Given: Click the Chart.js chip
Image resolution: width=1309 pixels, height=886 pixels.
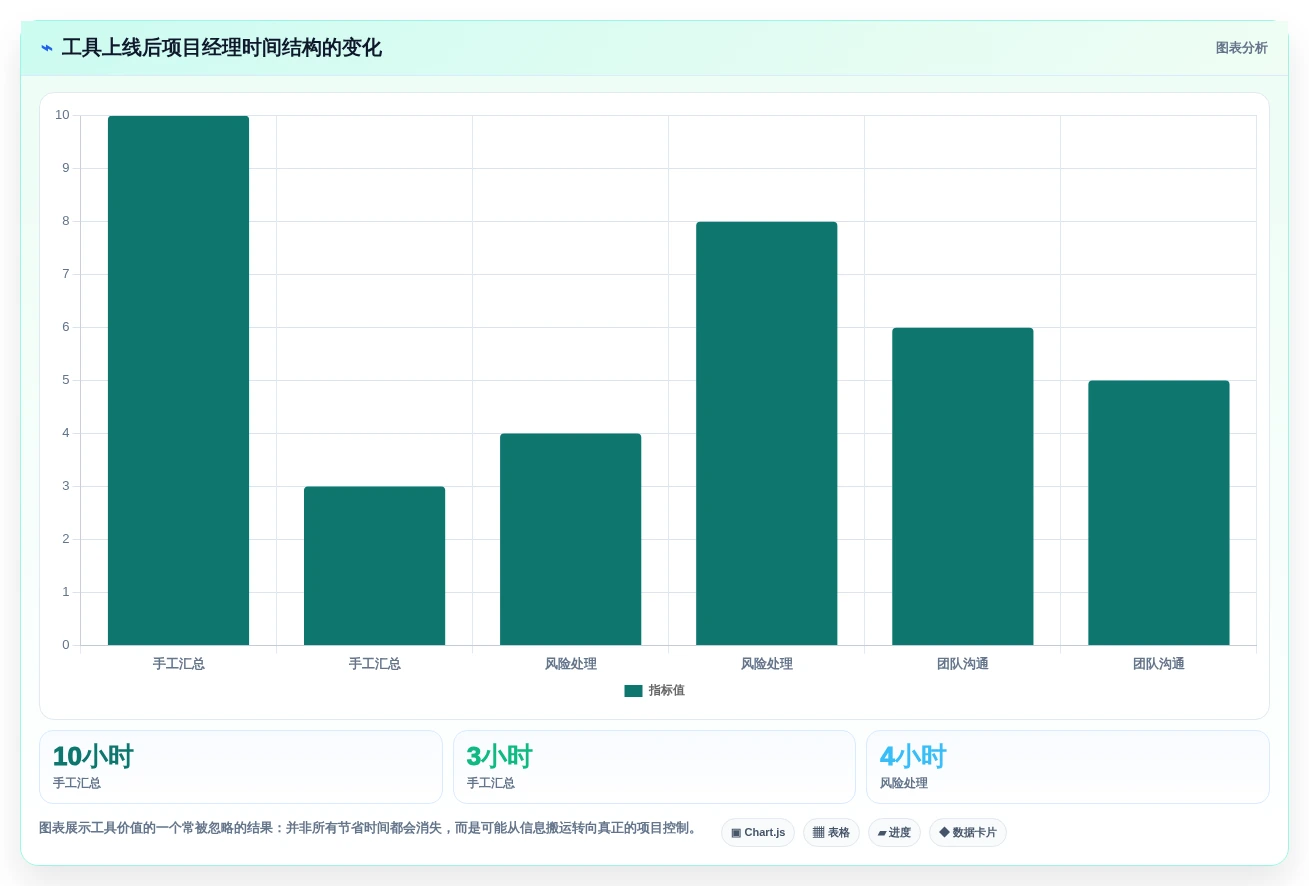Looking at the screenshot, I should point(758,832).
